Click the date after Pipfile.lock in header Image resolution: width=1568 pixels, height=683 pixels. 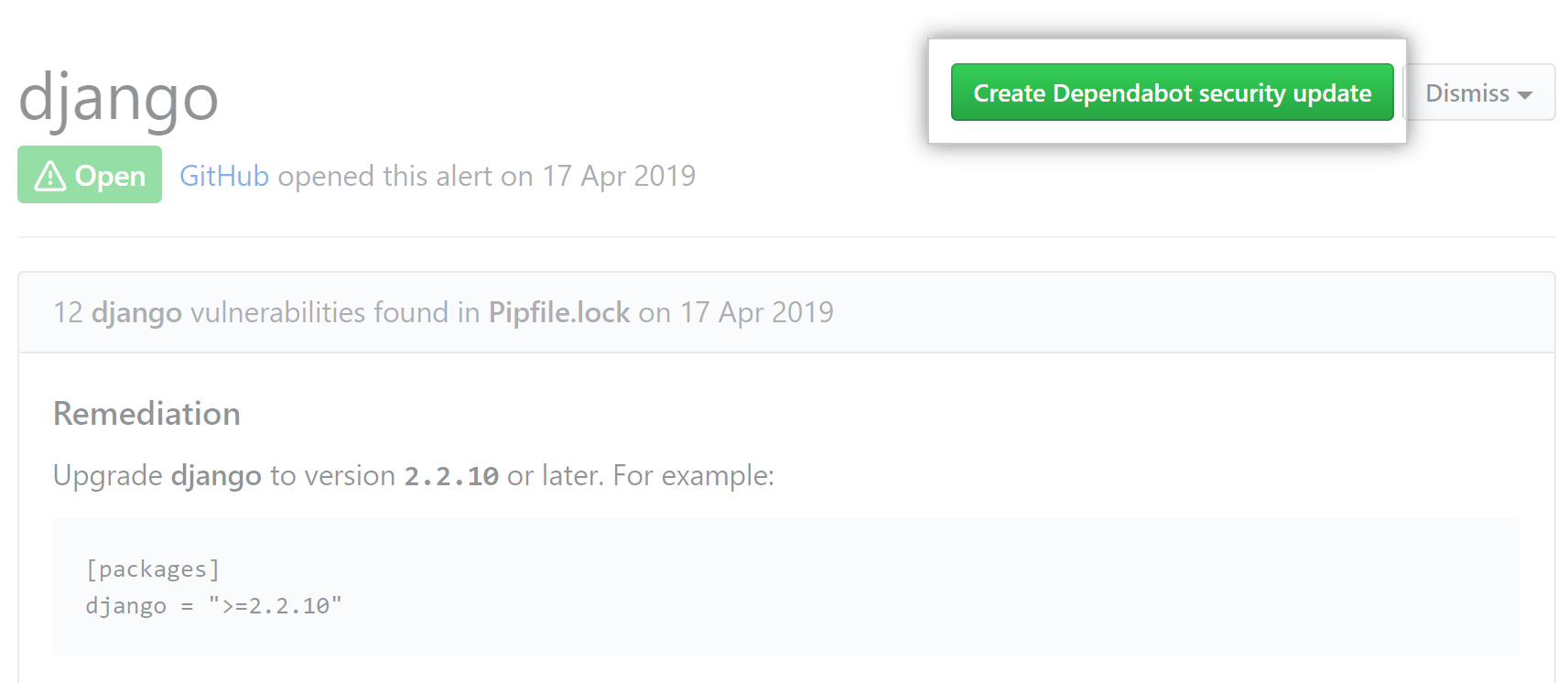756,312
